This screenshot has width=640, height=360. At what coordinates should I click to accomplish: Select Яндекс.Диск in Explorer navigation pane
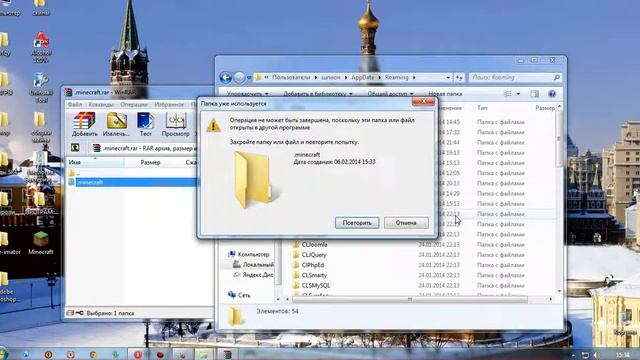click(x=253, y=275)
